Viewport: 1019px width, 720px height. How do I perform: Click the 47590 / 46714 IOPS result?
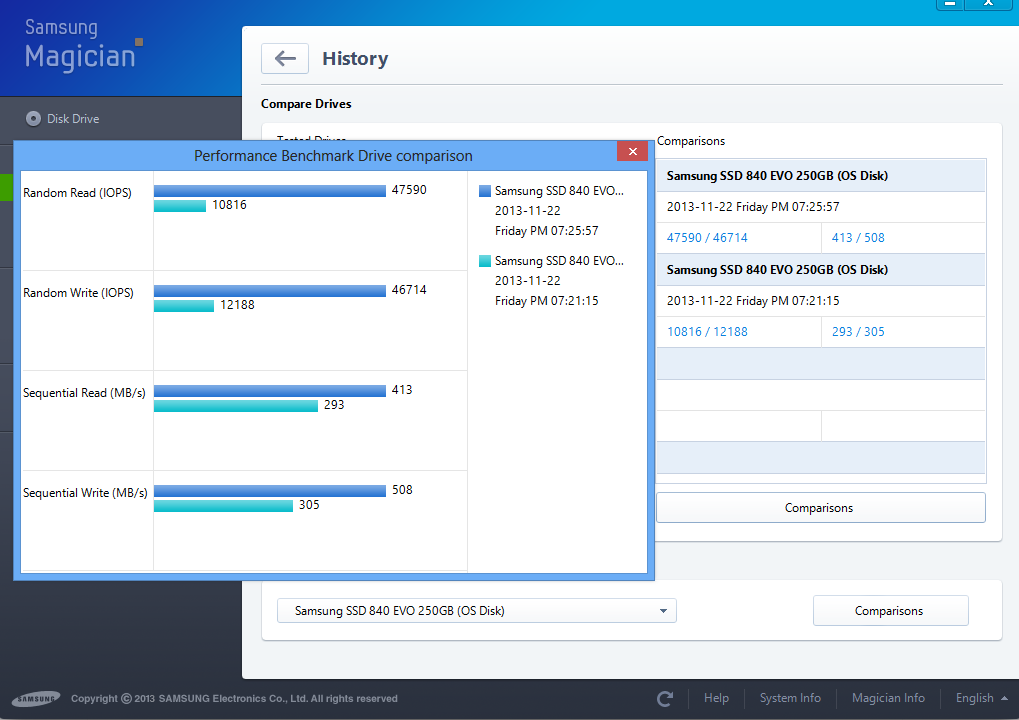(x=707, y=238)
